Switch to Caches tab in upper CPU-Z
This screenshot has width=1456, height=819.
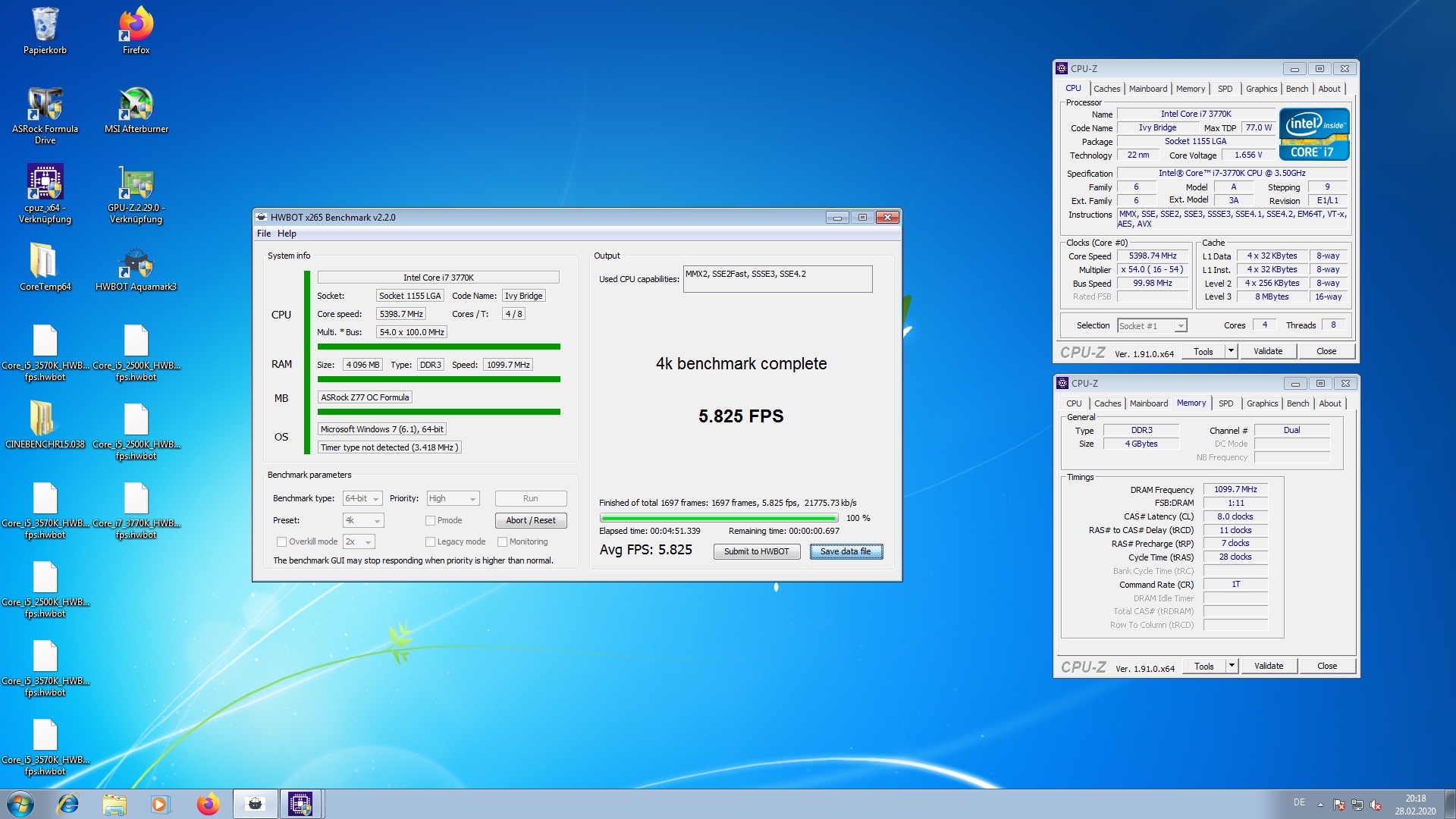(x=1106, y=89)
